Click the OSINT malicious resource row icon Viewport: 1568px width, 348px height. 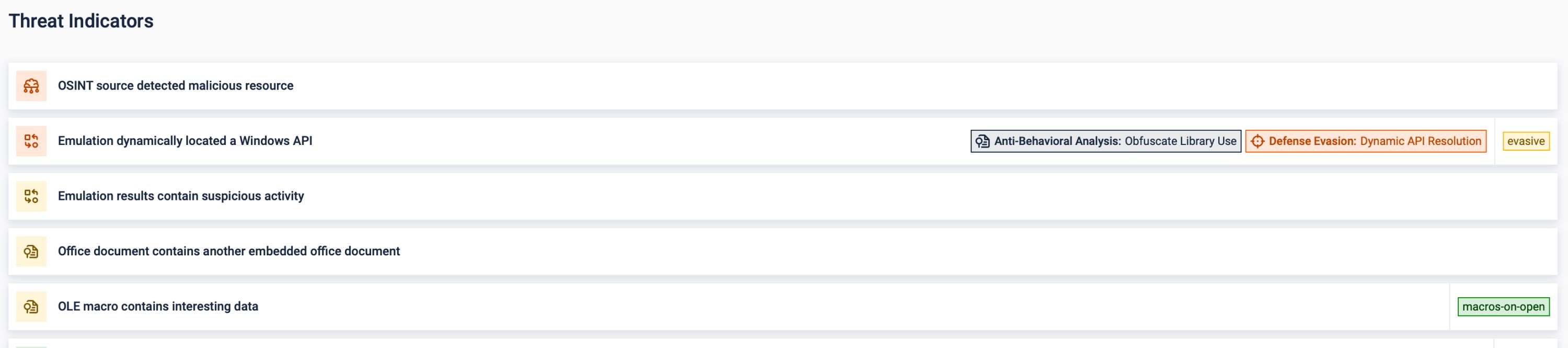(x=31, y=86)
